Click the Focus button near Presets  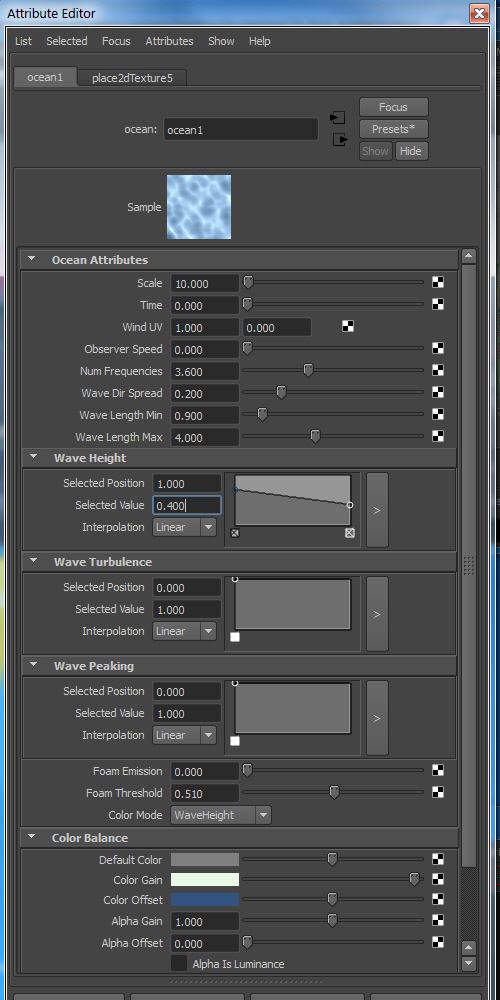pyautogui.click(x=393, y=107)
